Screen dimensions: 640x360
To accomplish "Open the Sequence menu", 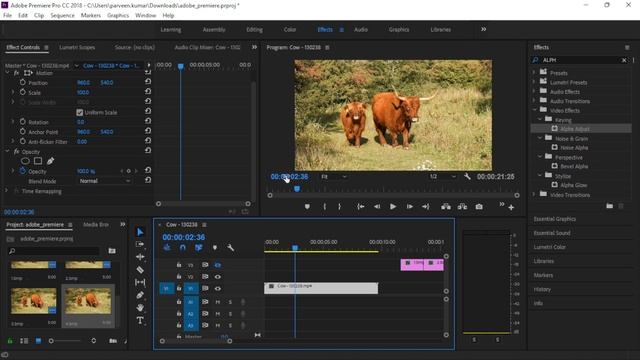I will [62, 16].
